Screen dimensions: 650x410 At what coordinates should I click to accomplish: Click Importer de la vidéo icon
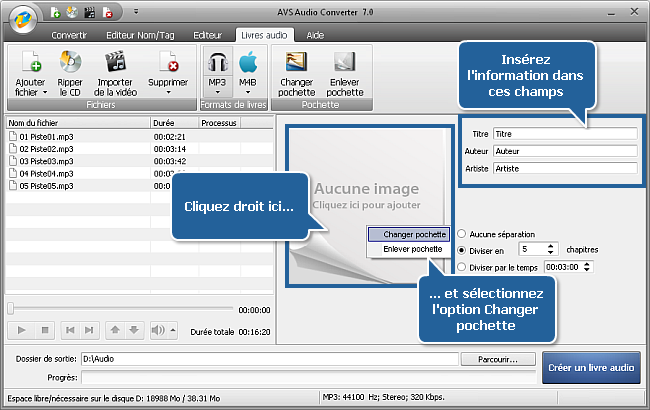(x=114, y=60)
